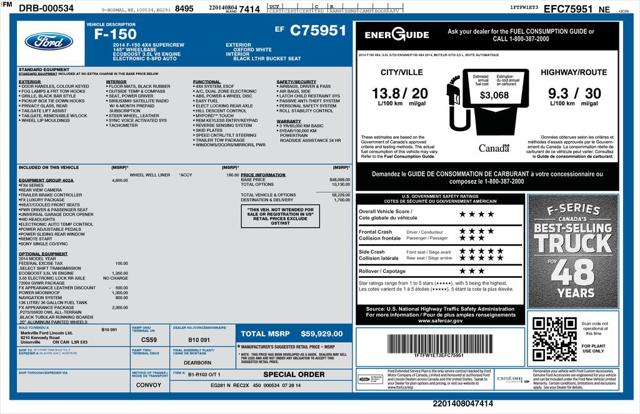Image resolution: width=640 pixels, height=414 pixels.
Task: Click the overall vehicle score stars
Action: (475, 213)
